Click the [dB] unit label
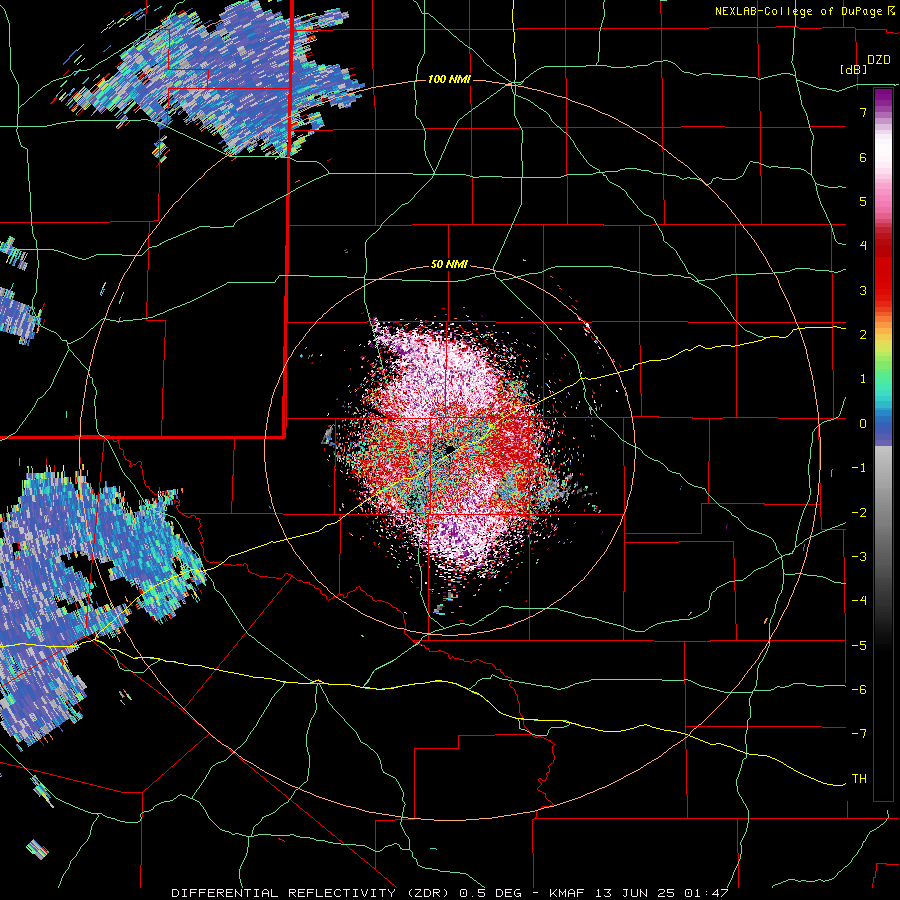The height and width of the screenshot is (900, 900). 854,69
